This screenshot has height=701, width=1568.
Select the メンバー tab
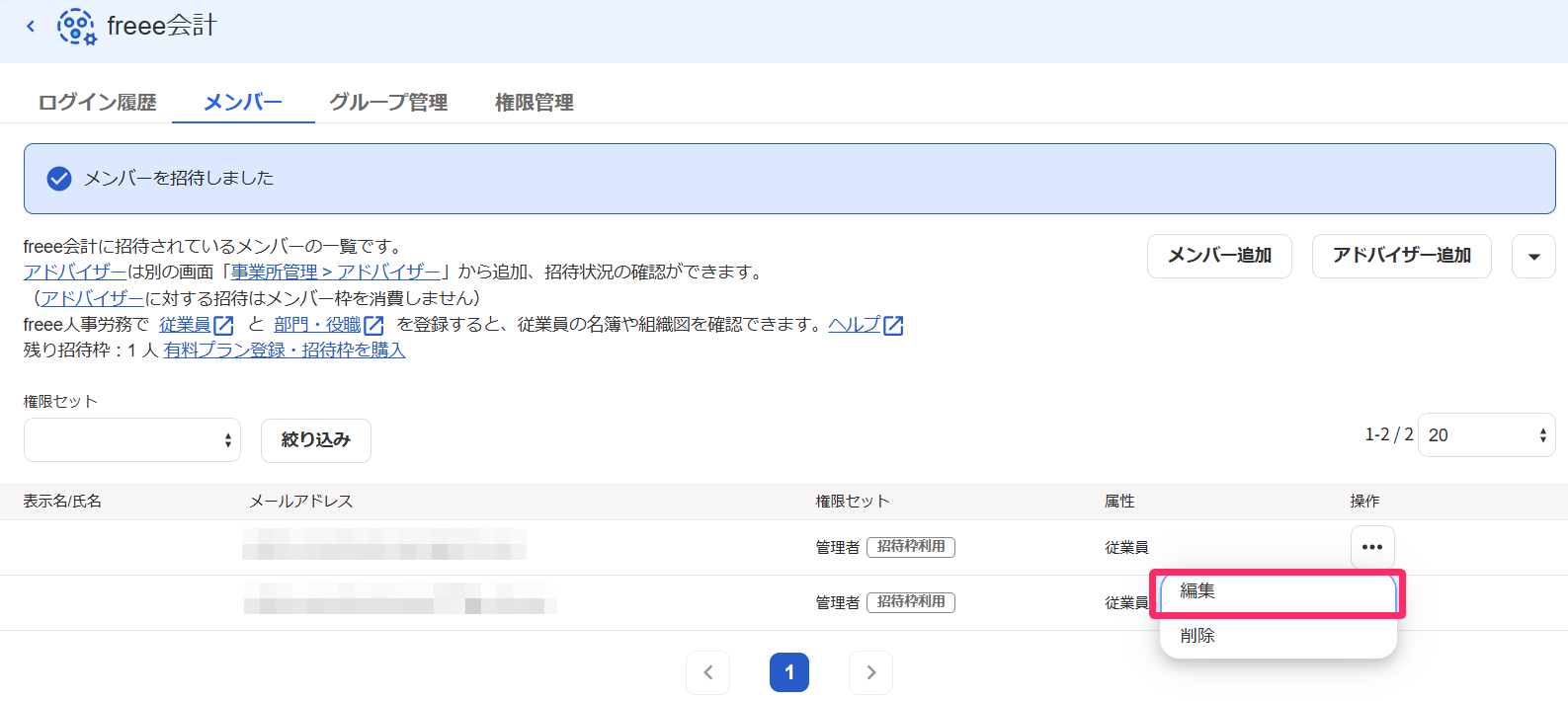click(243, 103)
